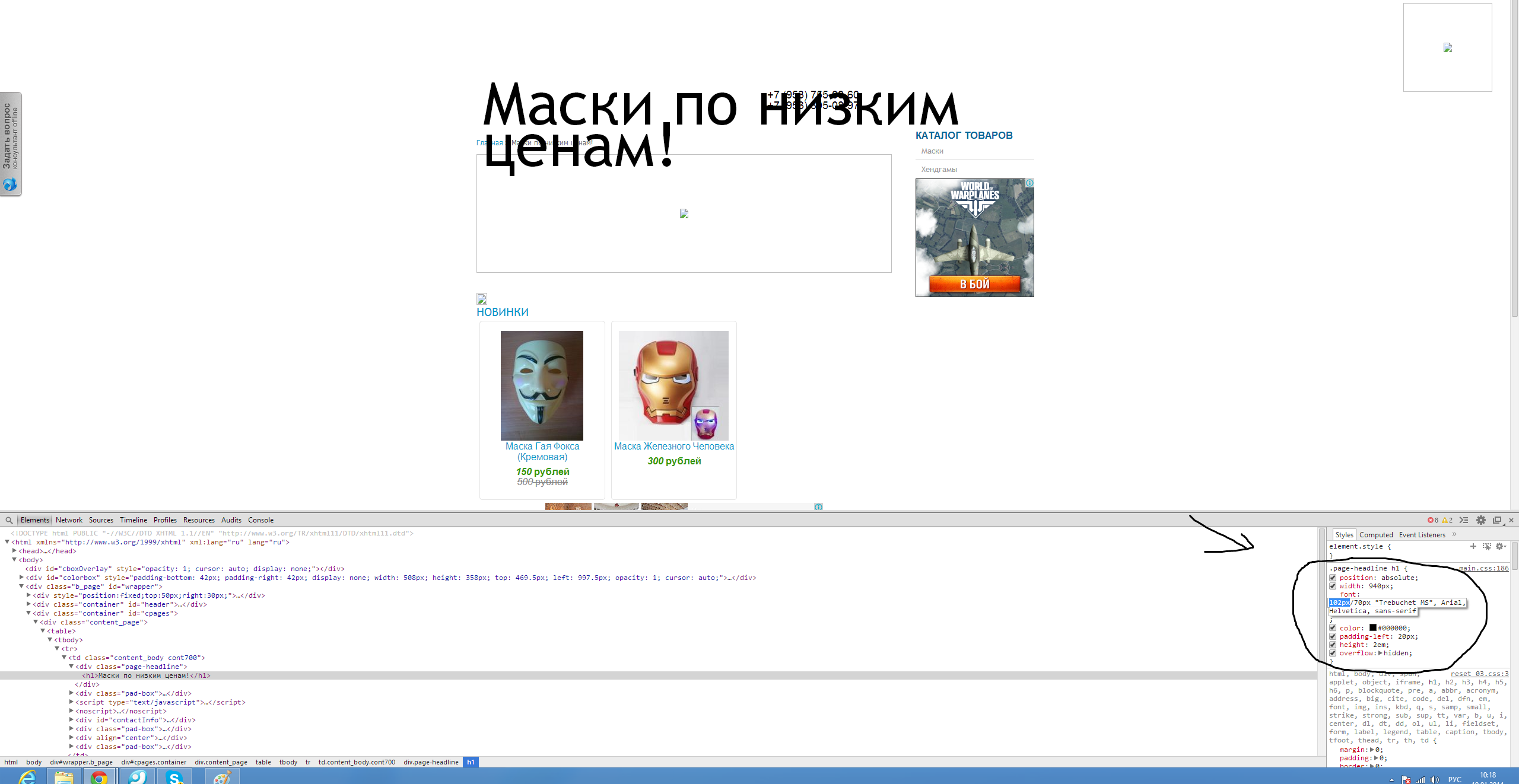Click the Chrome taskbar icon
The image size is (1519, 784).
coord(100,776)
